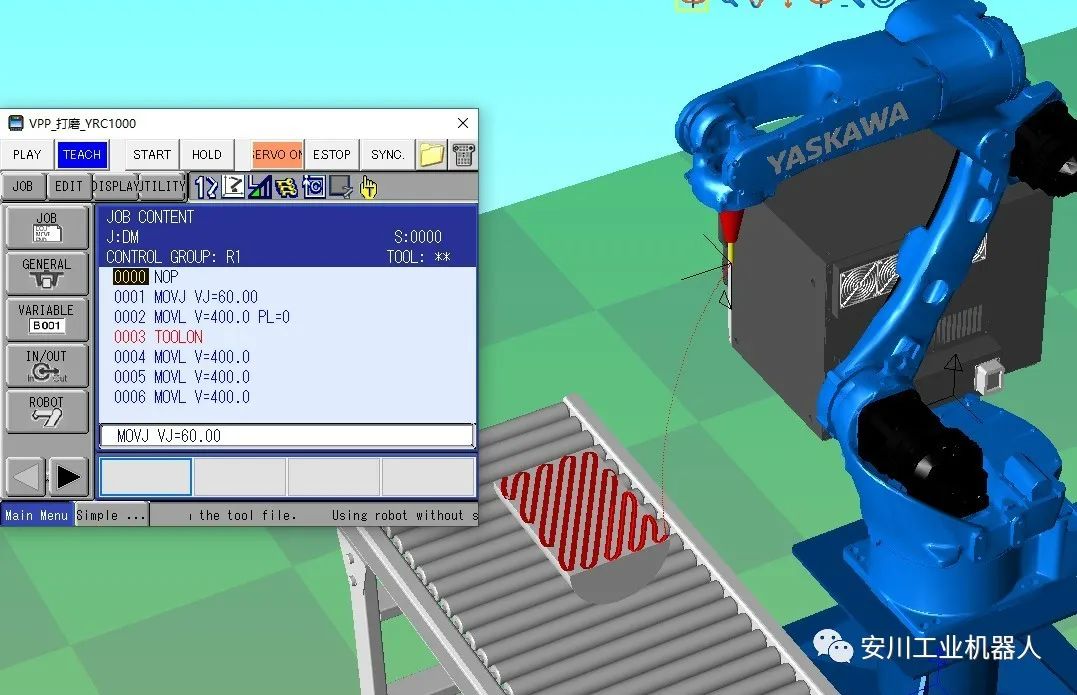Click the coordinate system status icon
The width and height of the screenshot is (1077, 695).
coord(233,187)
